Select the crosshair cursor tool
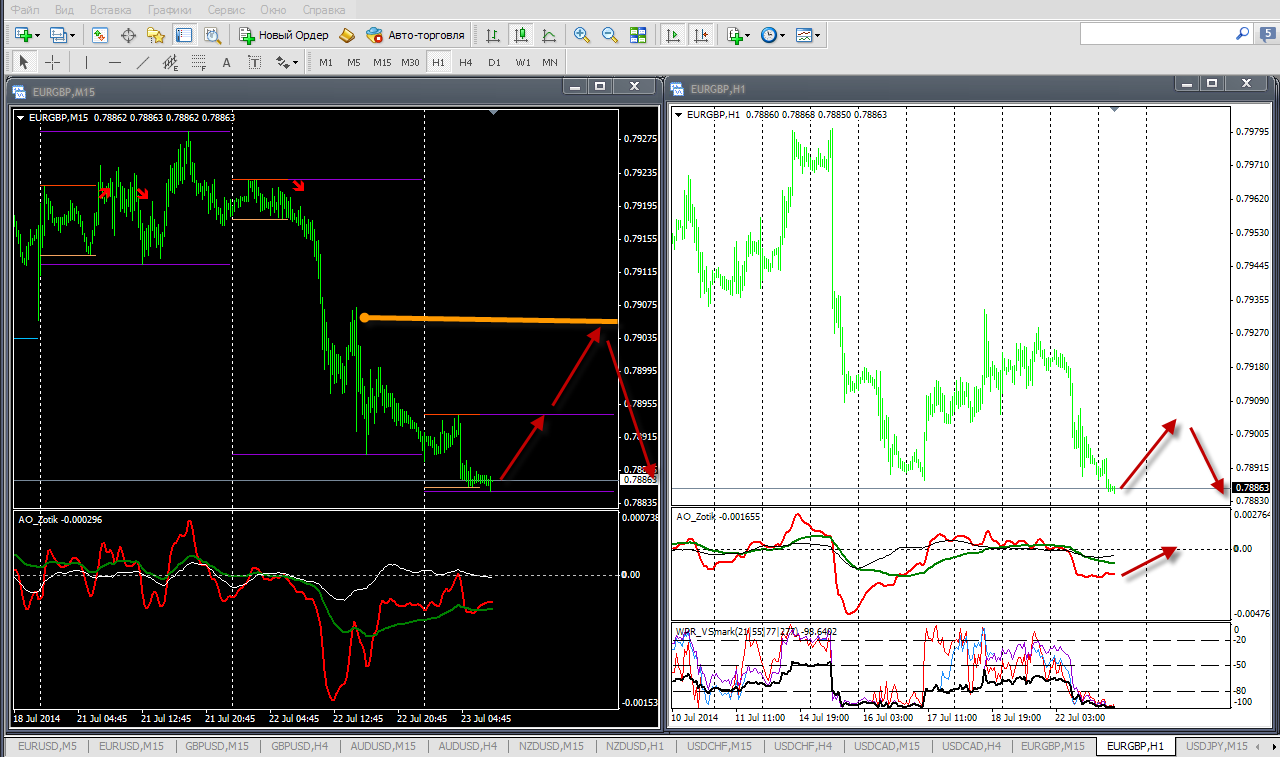The image size is (1280, 757). (53, 62)
